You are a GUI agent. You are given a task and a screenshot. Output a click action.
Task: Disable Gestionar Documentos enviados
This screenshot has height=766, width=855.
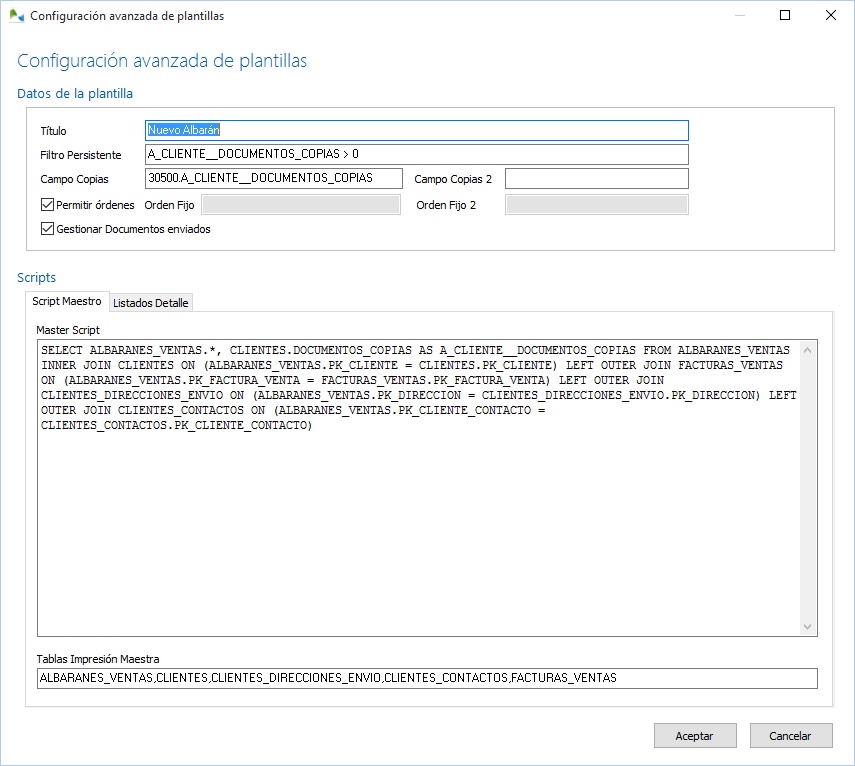(46, 228)
